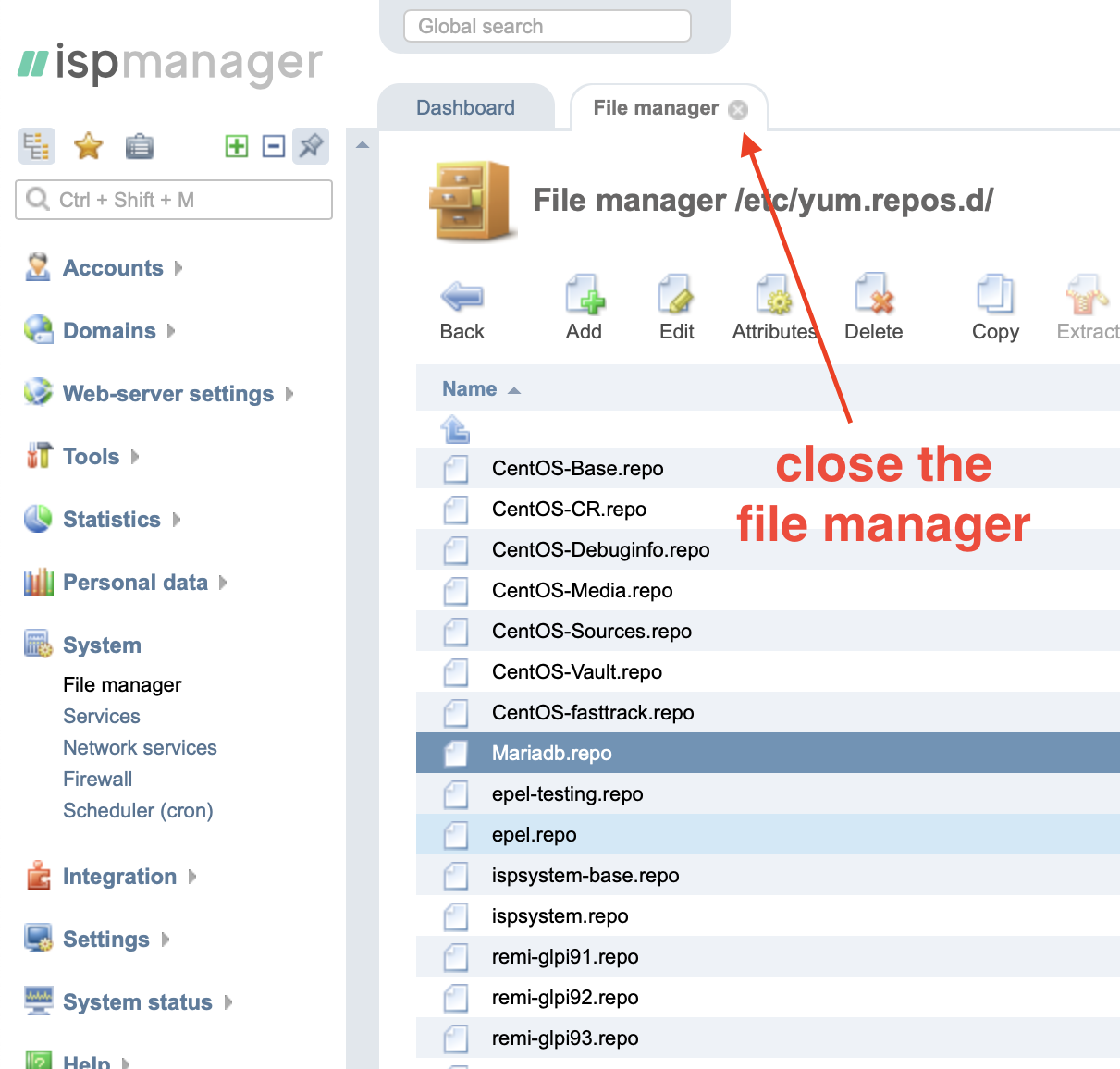Select the epel-testing.repo file
Viewport: 1120px width, 1069px height.
[768, 794]
